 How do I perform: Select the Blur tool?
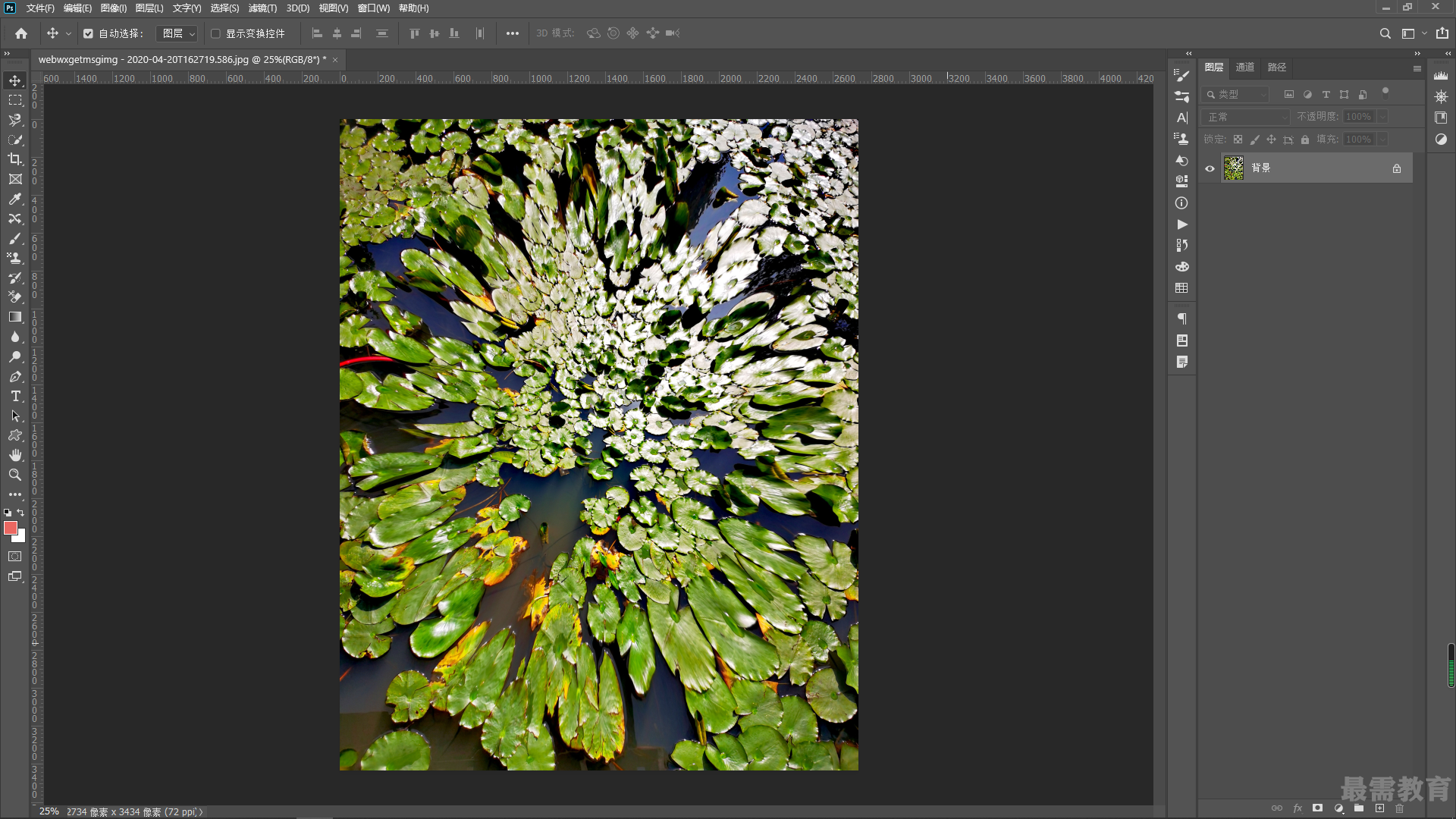click(x=15, y=337)
